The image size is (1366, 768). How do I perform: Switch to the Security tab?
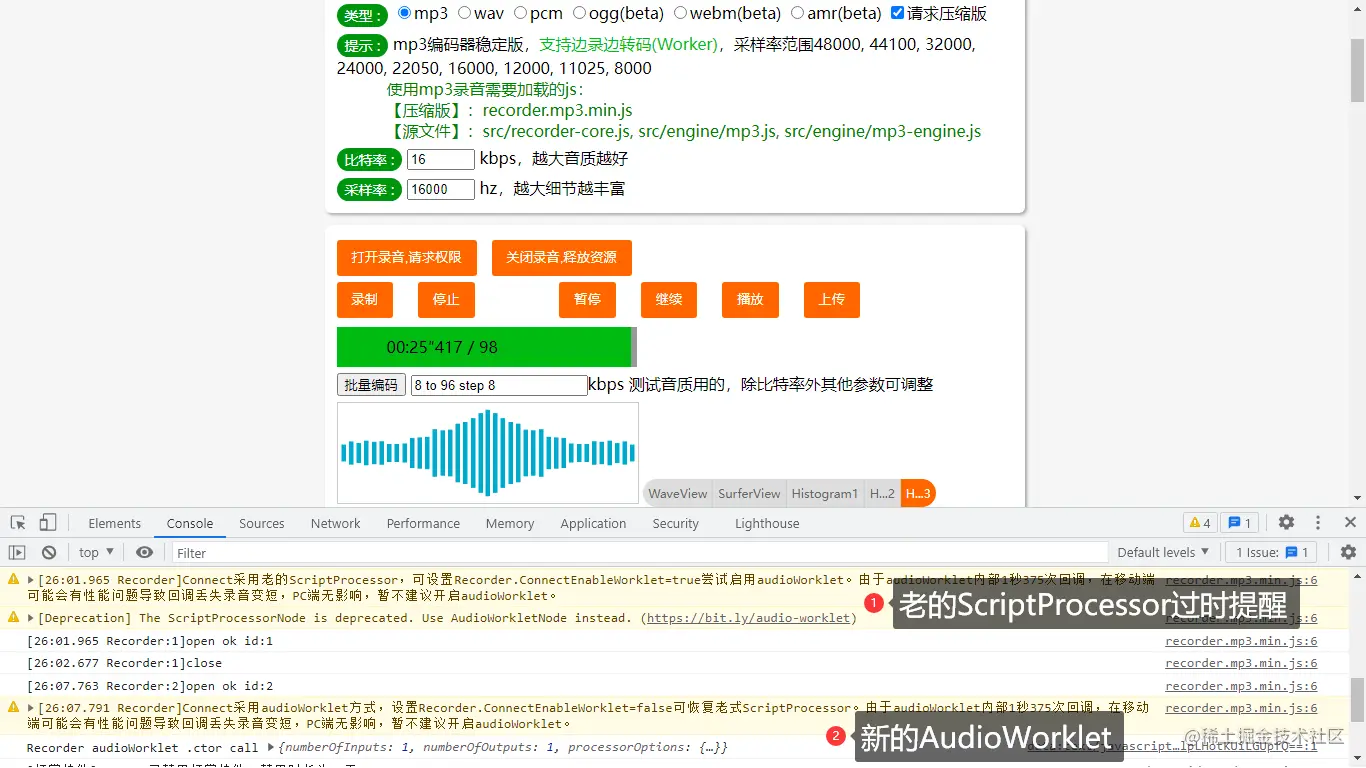pos(676,523)
